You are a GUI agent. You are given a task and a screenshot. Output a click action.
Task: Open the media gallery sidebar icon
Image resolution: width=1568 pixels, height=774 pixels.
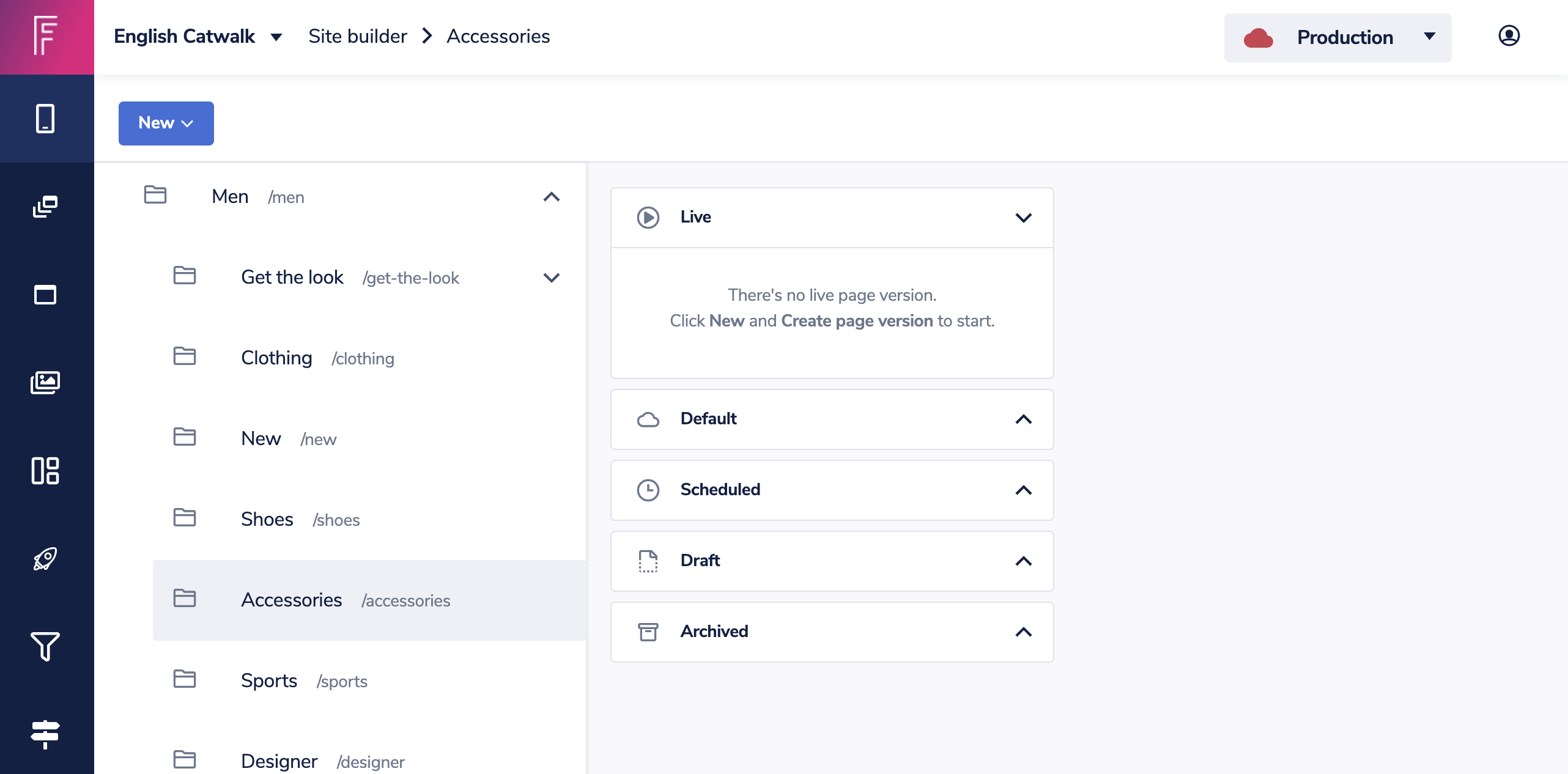[45, 383]
